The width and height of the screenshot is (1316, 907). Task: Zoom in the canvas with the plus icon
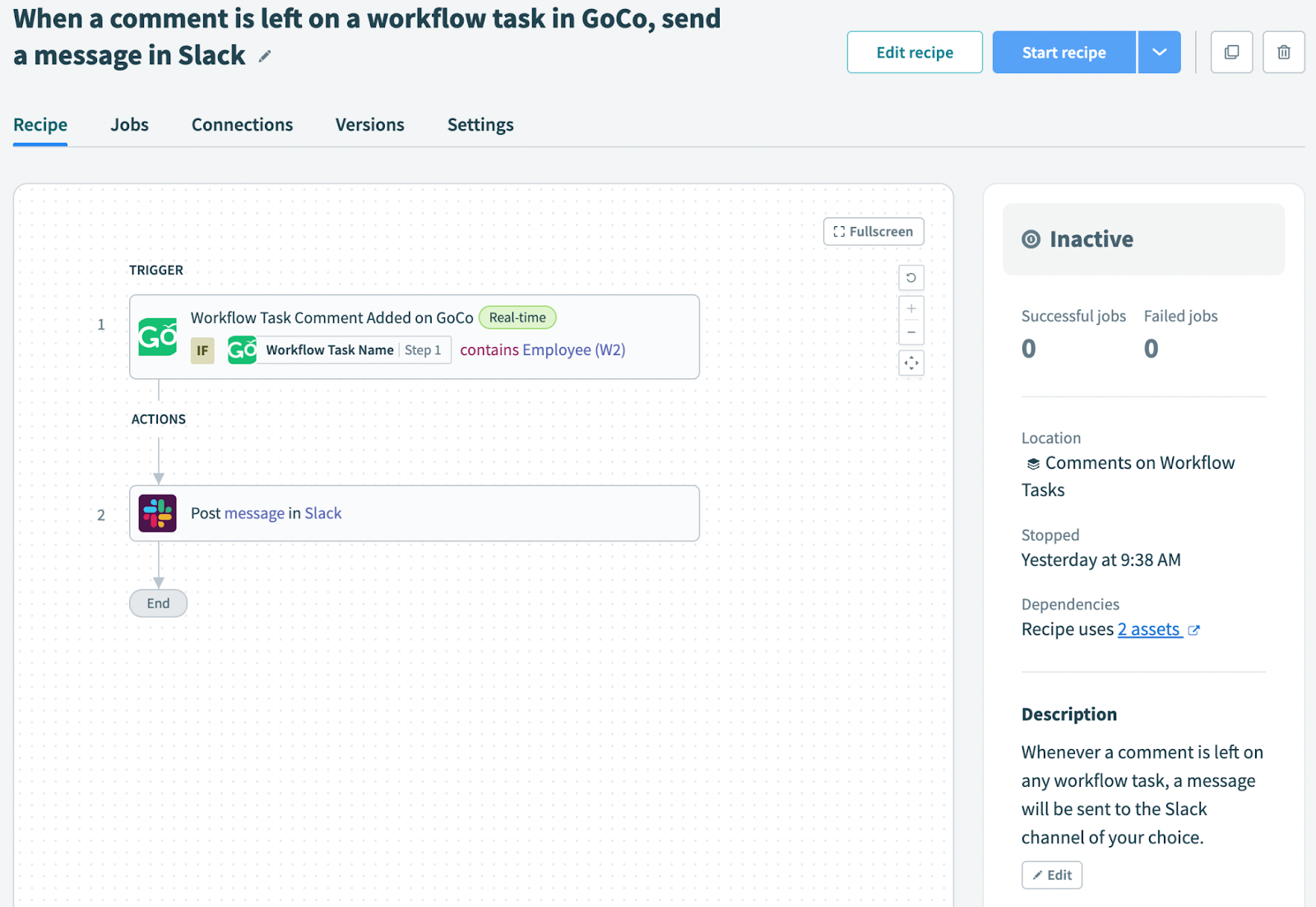911,308
